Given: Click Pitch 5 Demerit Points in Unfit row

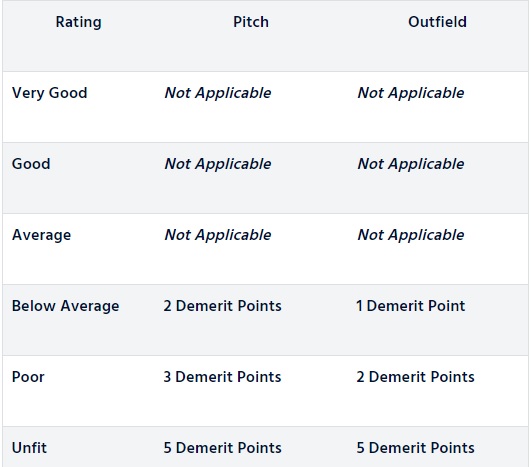Looking at the screenshot, I should coord(222,448).
